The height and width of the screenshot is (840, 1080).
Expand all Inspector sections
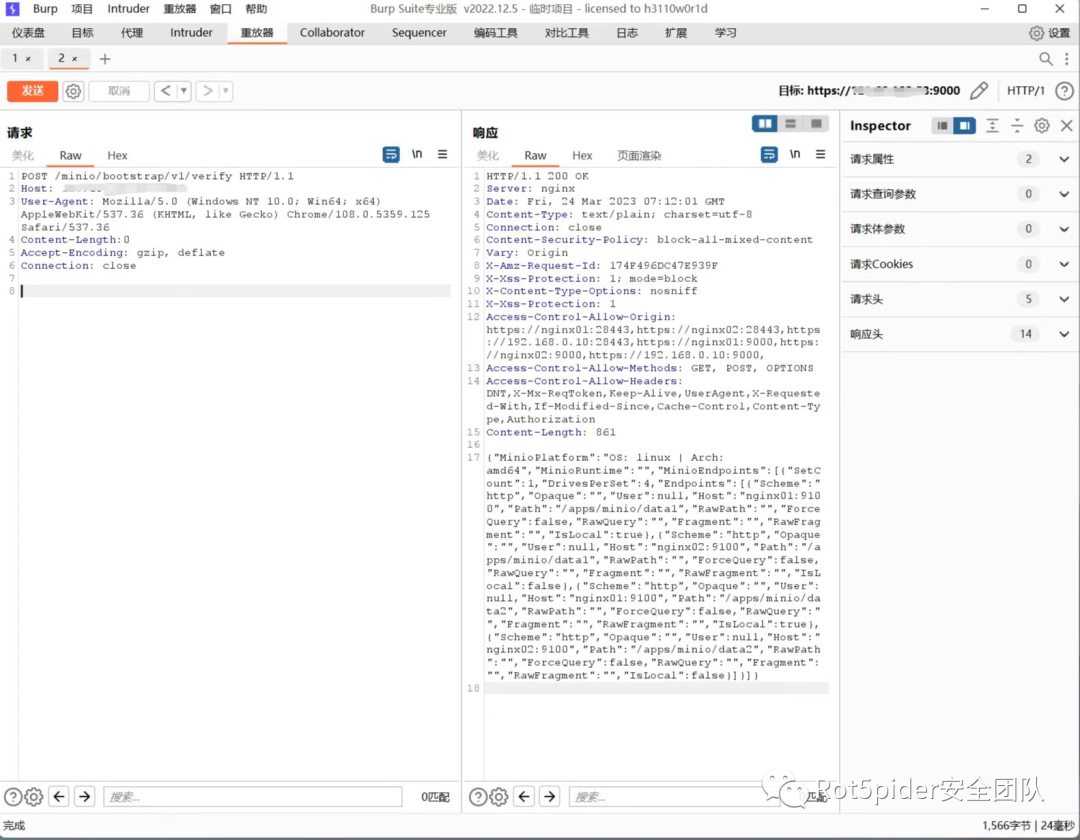tap(992, 125)
